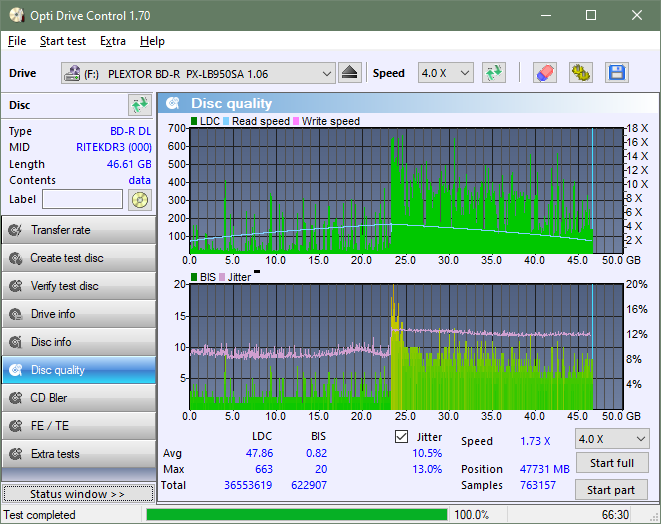The height and width of the screenshot is (524, 661).
Task: Refresh disc info in the Disc panel
Action: pyautogui.click(x=140, y=105)
